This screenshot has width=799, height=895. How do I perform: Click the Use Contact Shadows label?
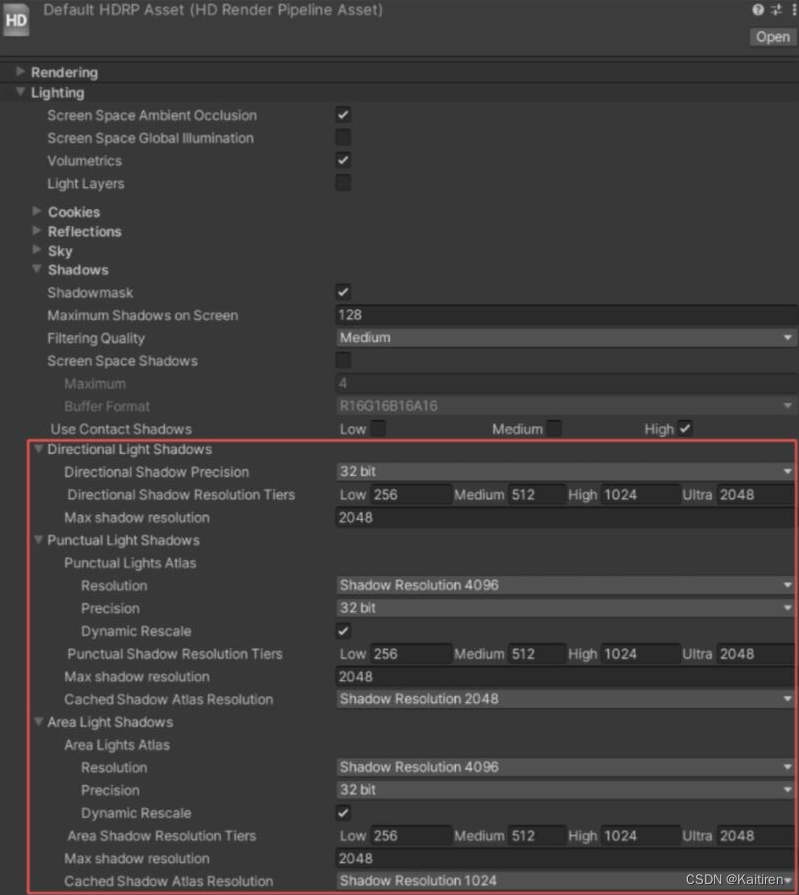pos(121,429)
